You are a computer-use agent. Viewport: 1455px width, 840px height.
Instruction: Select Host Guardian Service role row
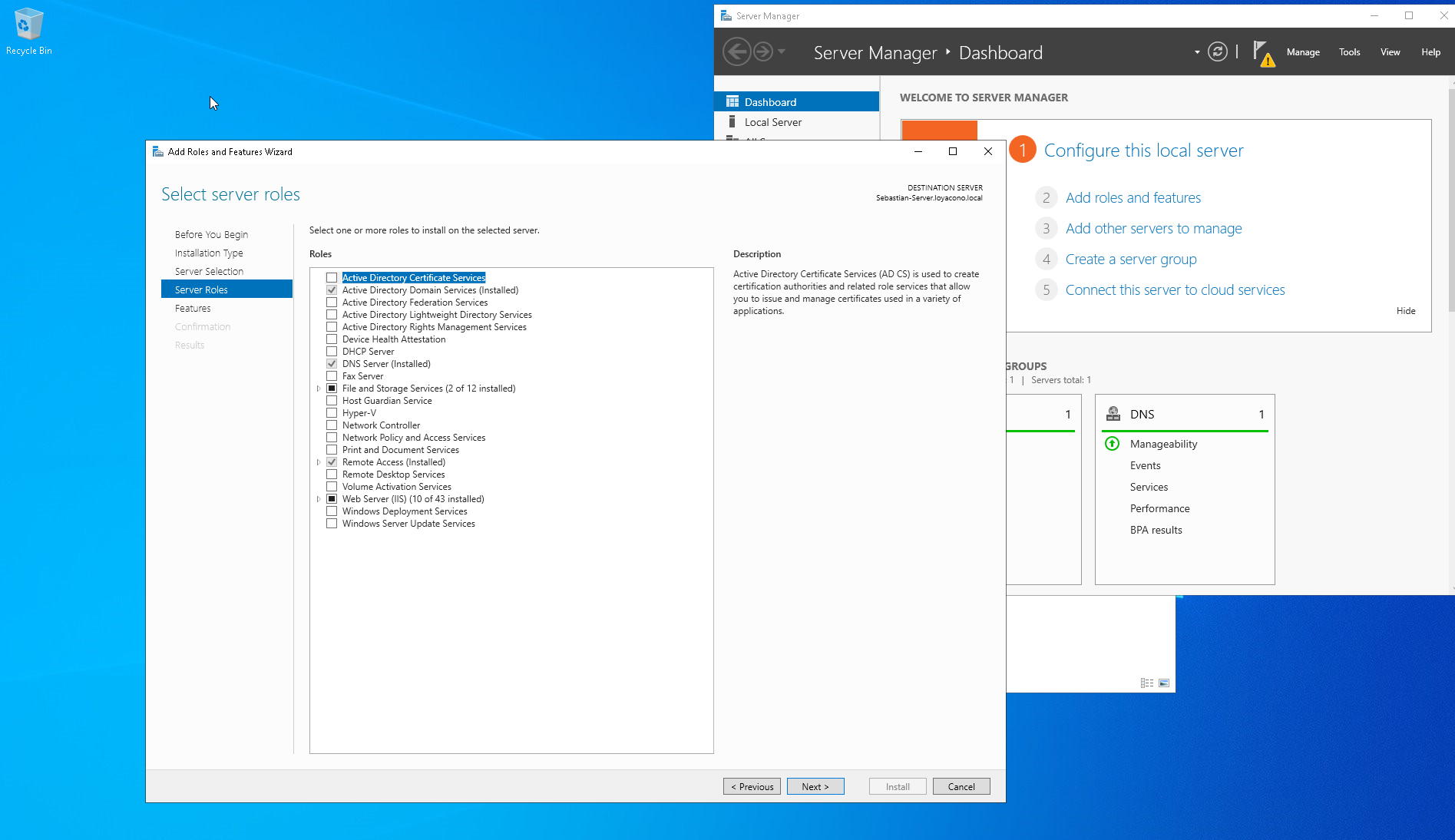click(387, 401)
